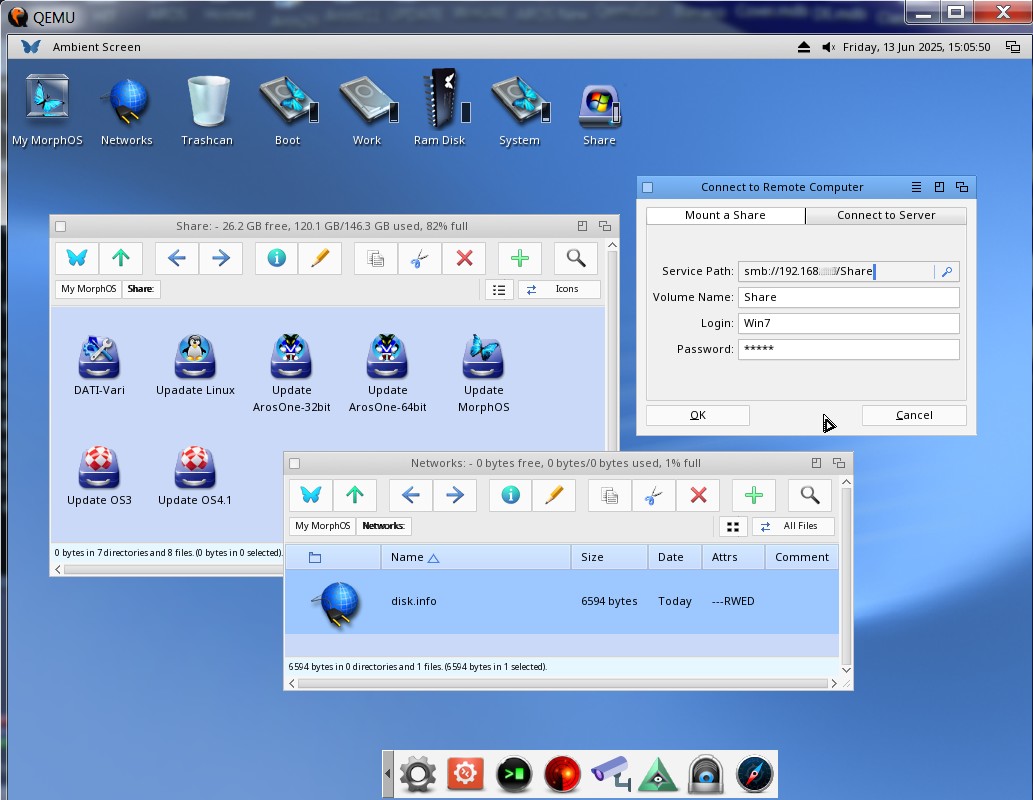Image resolution: width=1033 pixels, height=800 pixels.
Task: Launch compass browser icon in dock
Action: (754, 774)
